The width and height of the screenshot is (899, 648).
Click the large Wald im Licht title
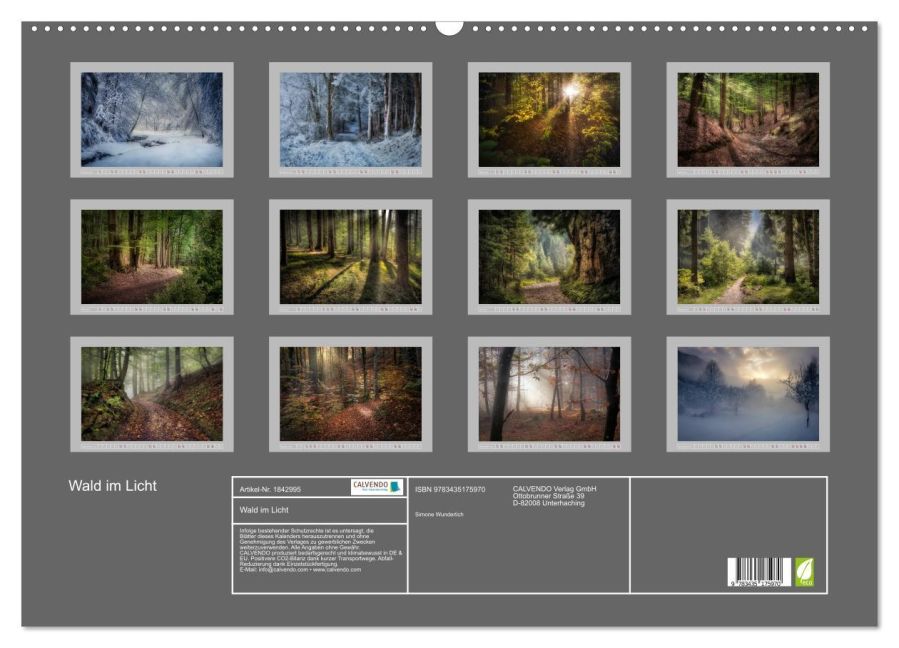click(x=112, y=487)
